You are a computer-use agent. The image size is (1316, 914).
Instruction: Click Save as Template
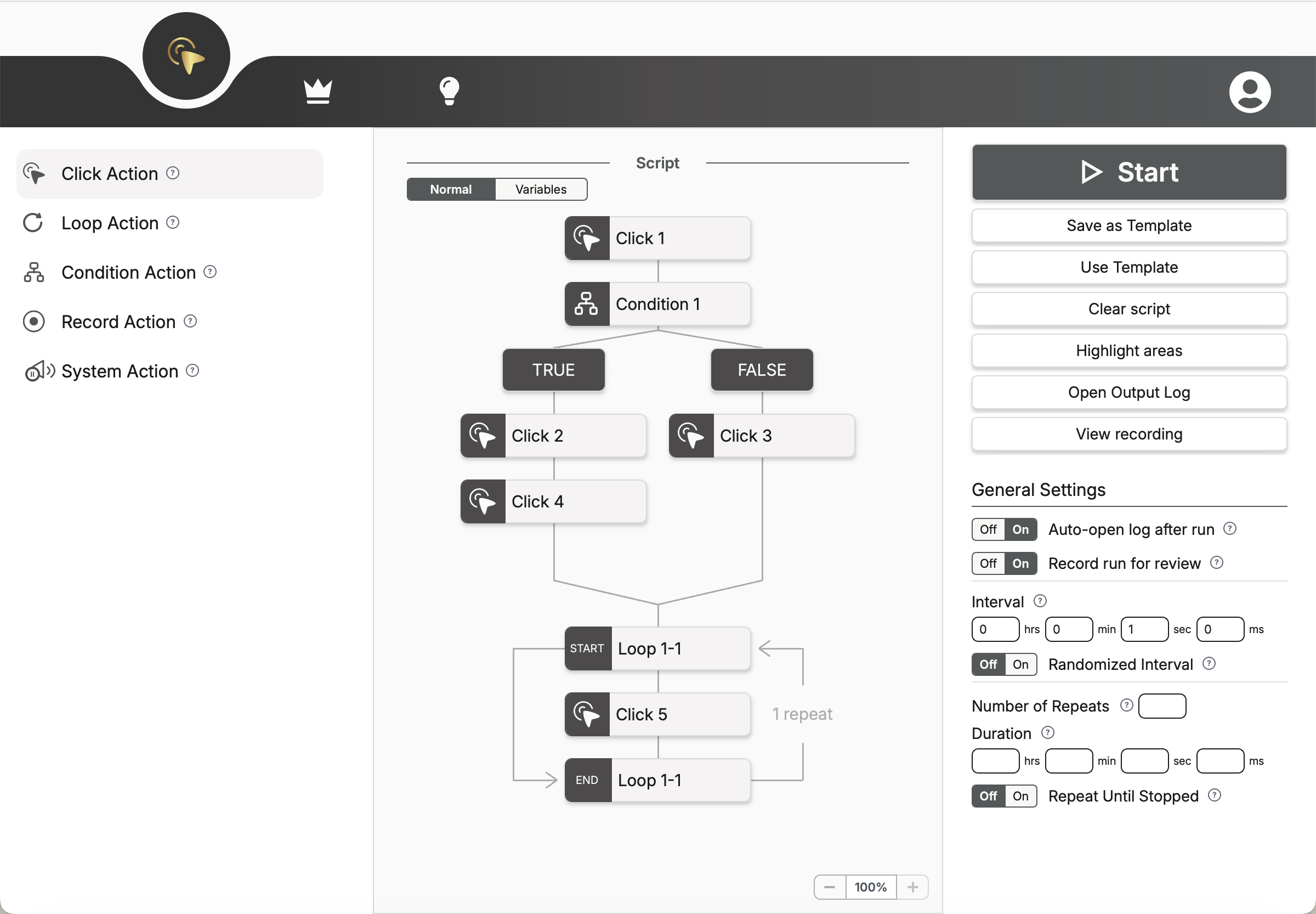(x=1129, y=225)
